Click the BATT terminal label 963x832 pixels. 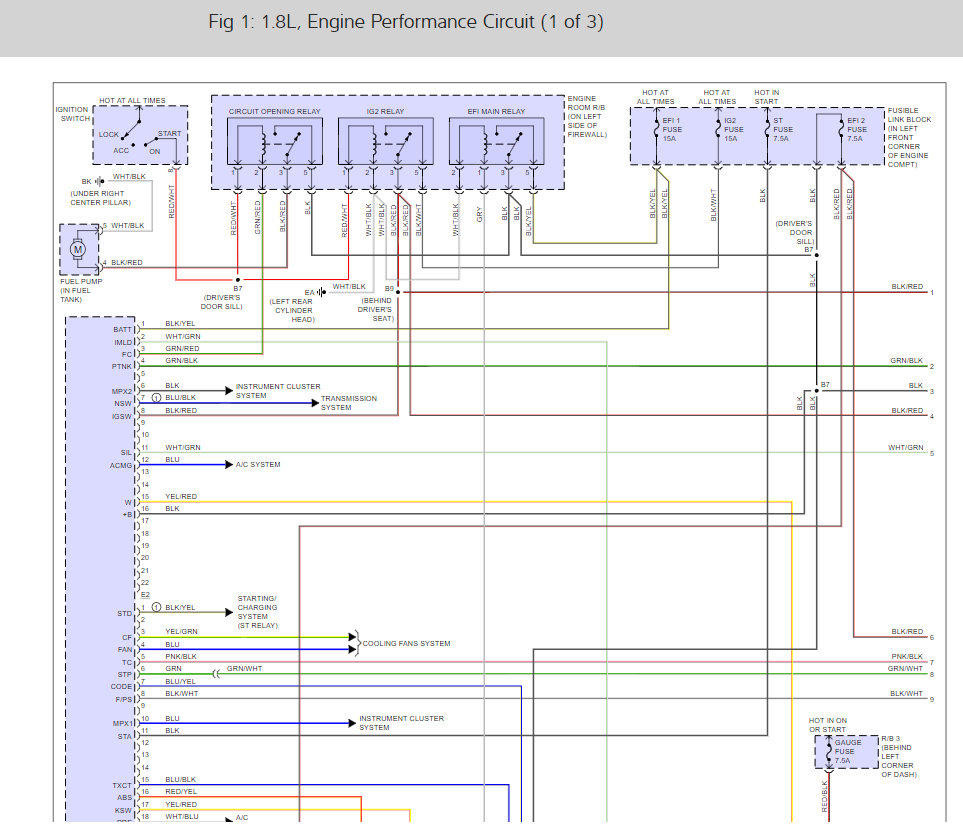click(123, 328)
